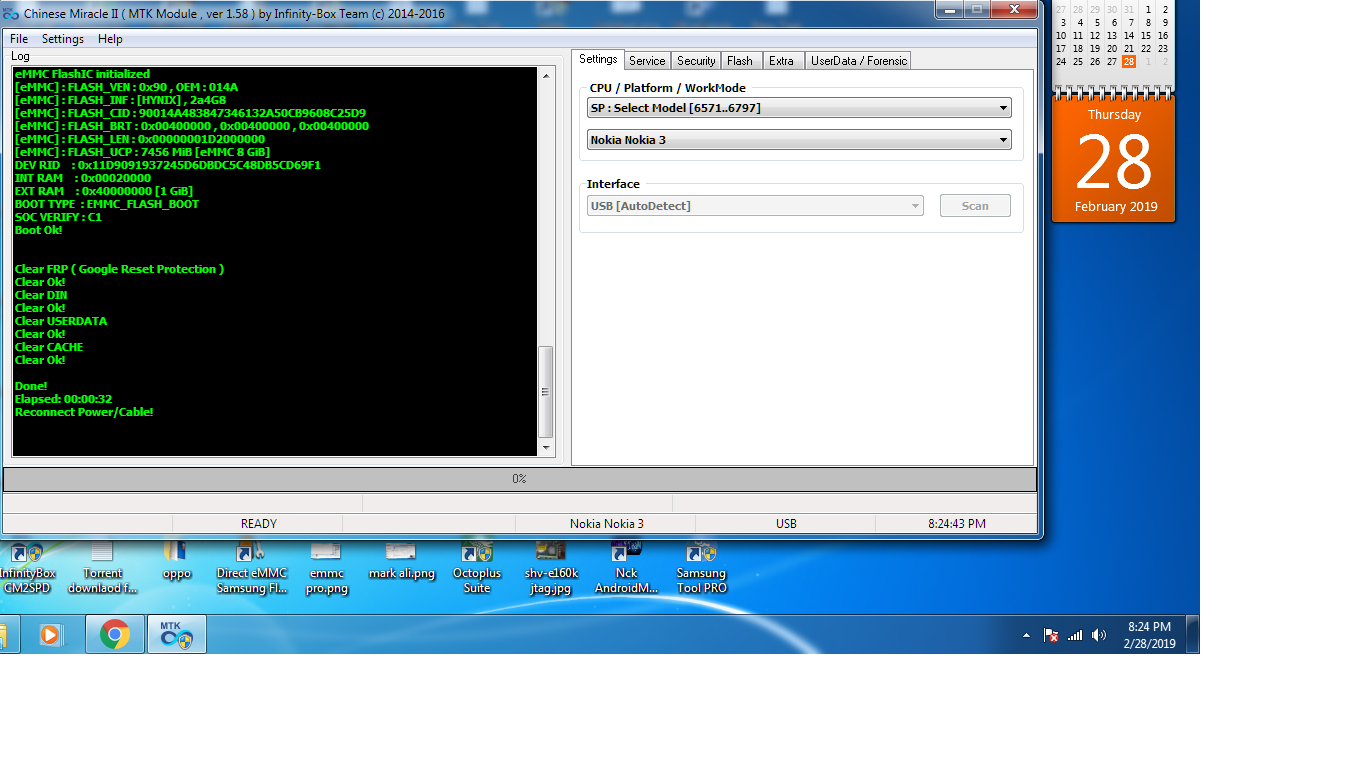1360x768 pixels.
Task: Open emmc pro.png on the desktop
Action: (x=326, y=568)
